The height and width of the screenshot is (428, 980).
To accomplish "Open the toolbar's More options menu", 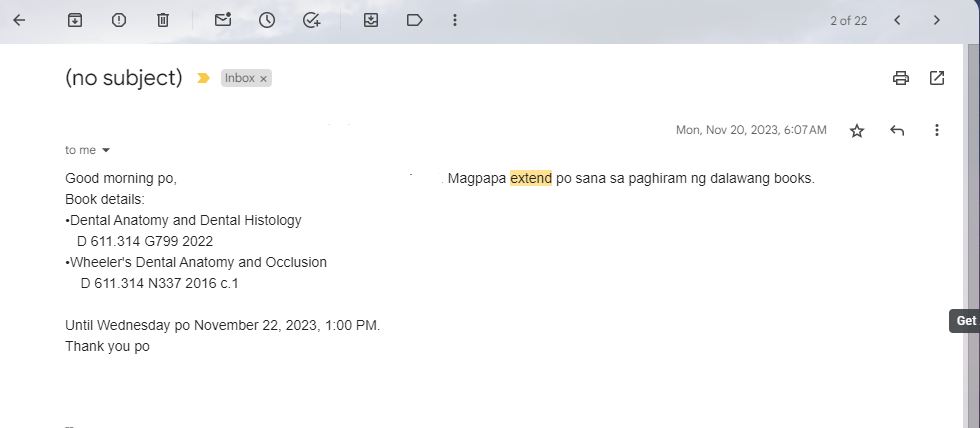I will tap(455, 20).
